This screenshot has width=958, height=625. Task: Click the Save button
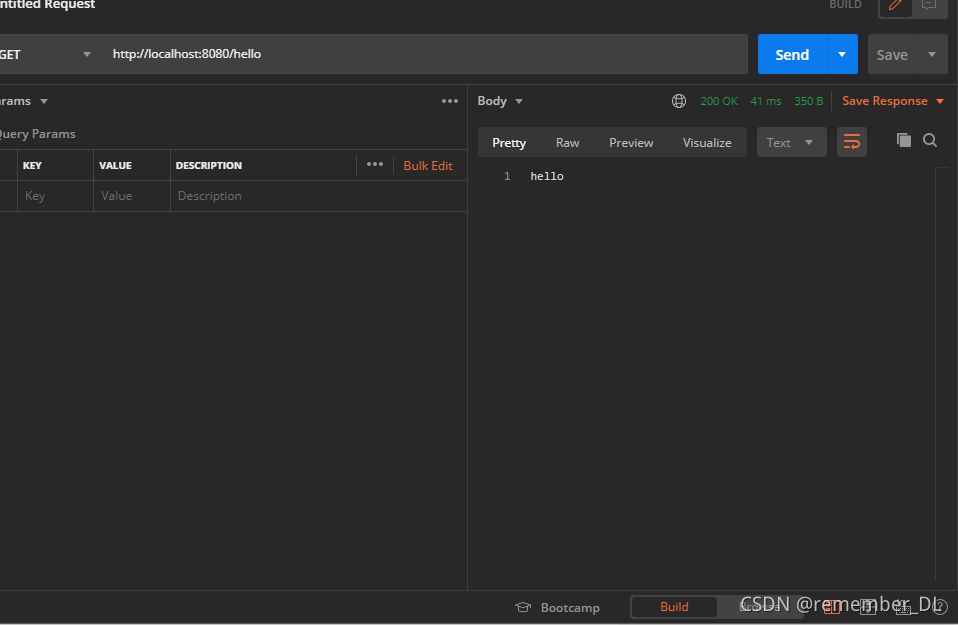(x=891, y=55)
